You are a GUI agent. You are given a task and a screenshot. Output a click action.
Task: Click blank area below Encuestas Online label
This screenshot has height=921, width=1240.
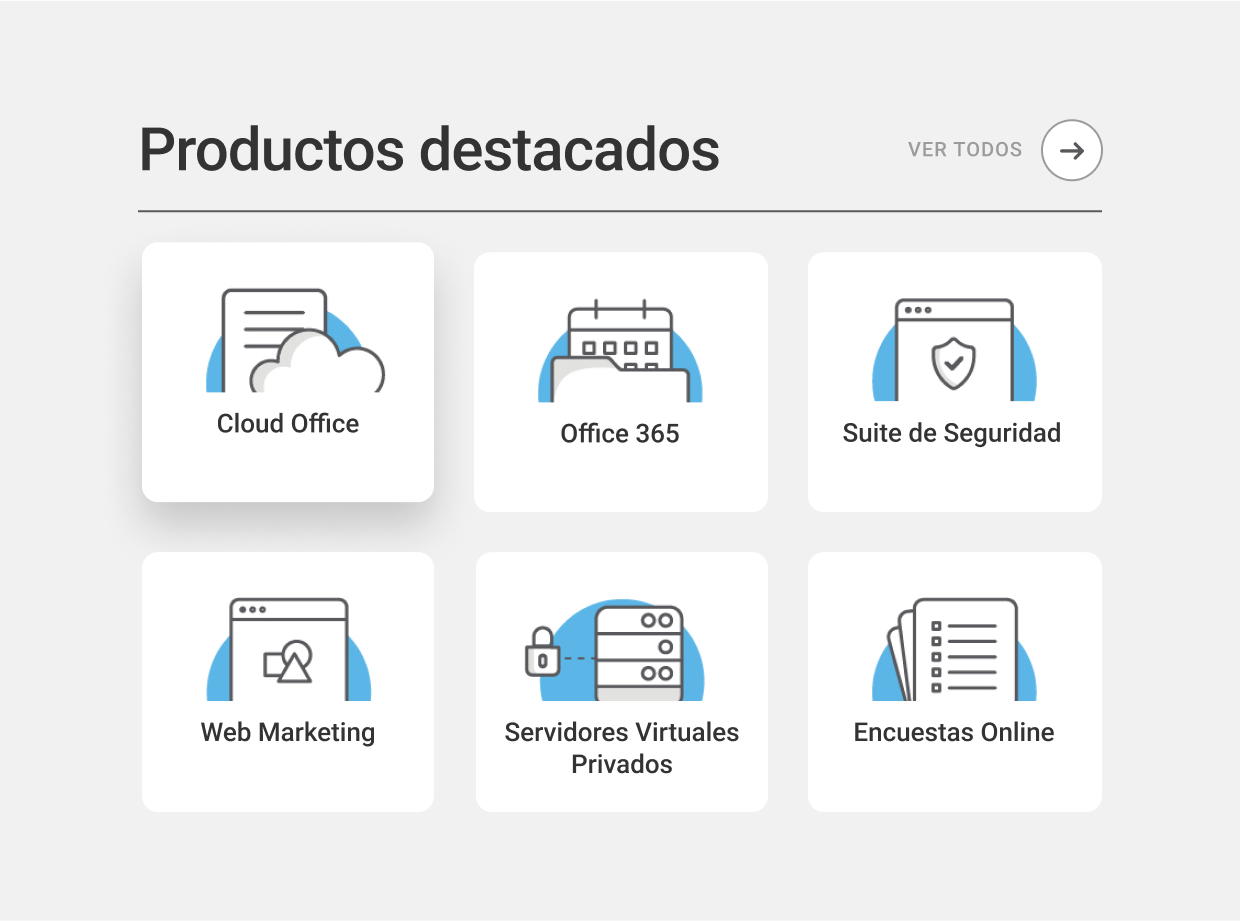(x=954, y=780)
